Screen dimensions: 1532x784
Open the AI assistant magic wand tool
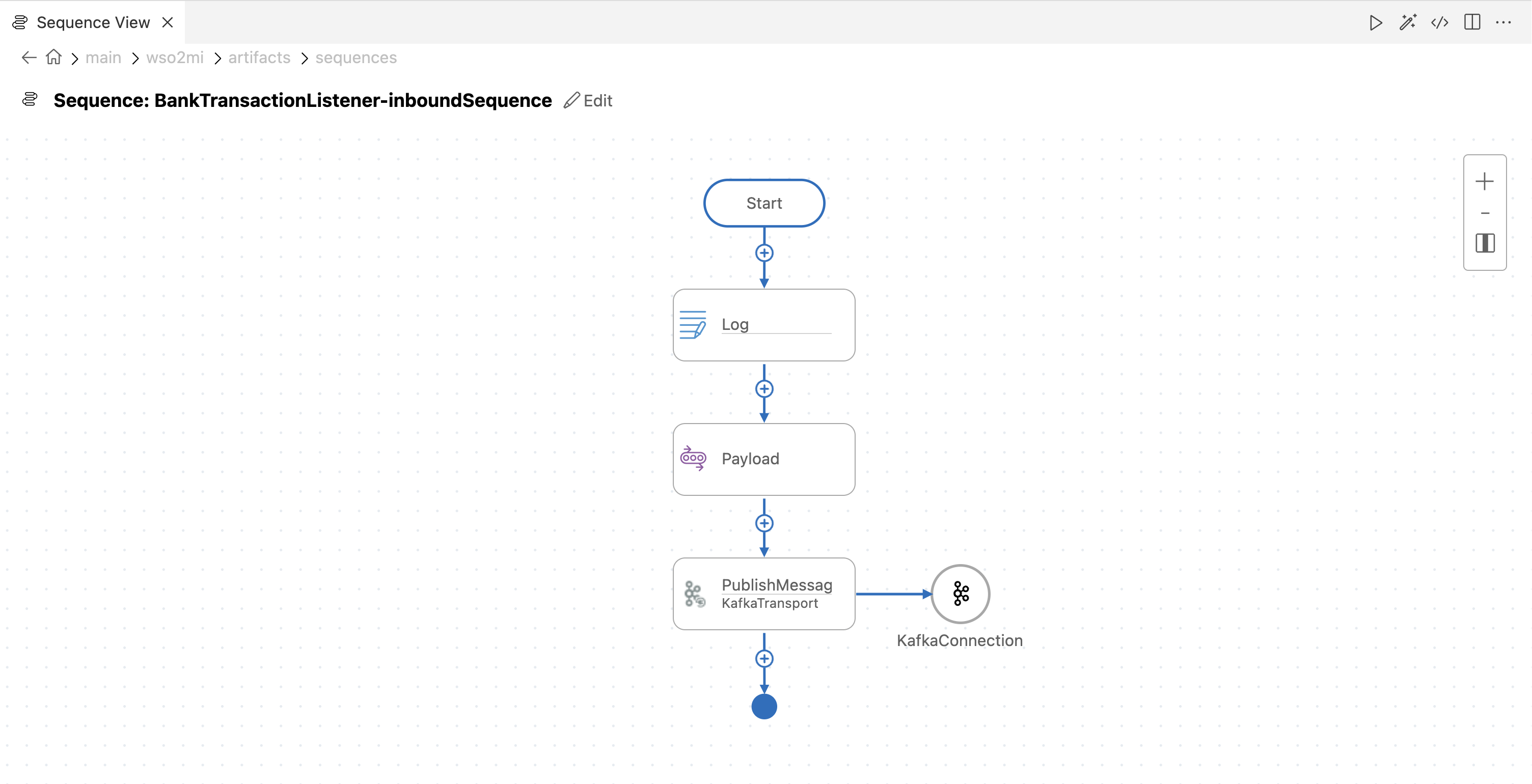1408,22
